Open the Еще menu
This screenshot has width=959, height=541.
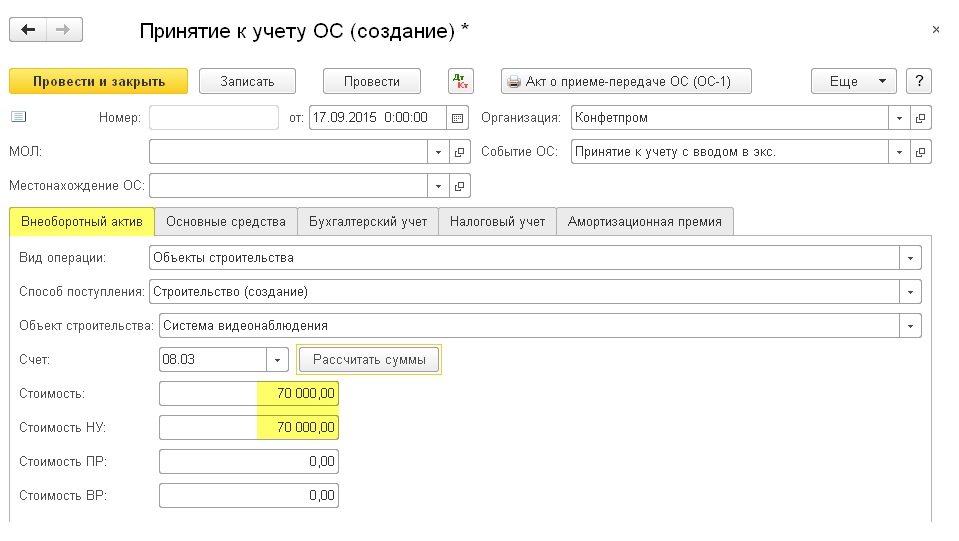point(854,81)
